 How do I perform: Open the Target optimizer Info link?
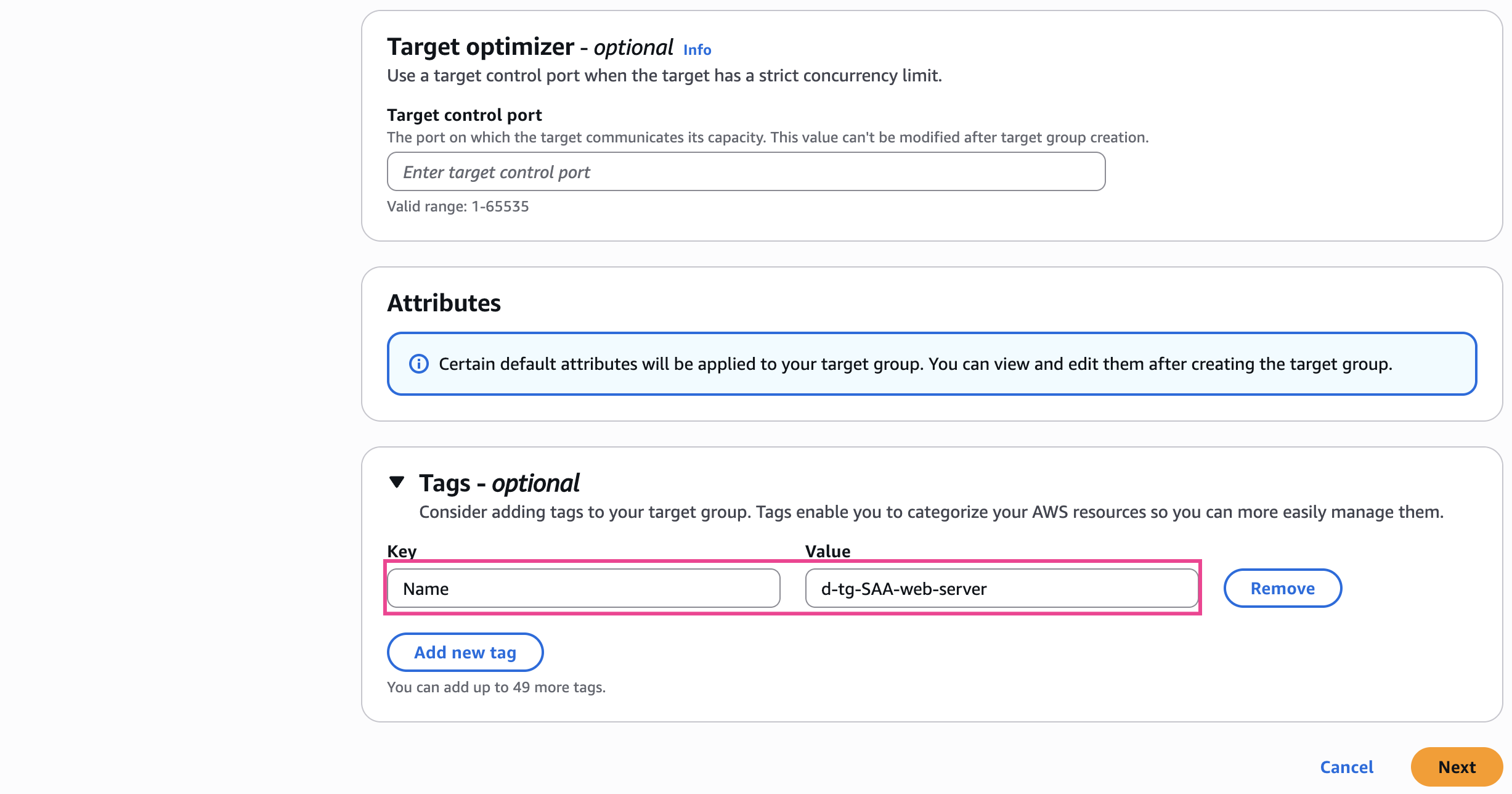pos(697,50)
